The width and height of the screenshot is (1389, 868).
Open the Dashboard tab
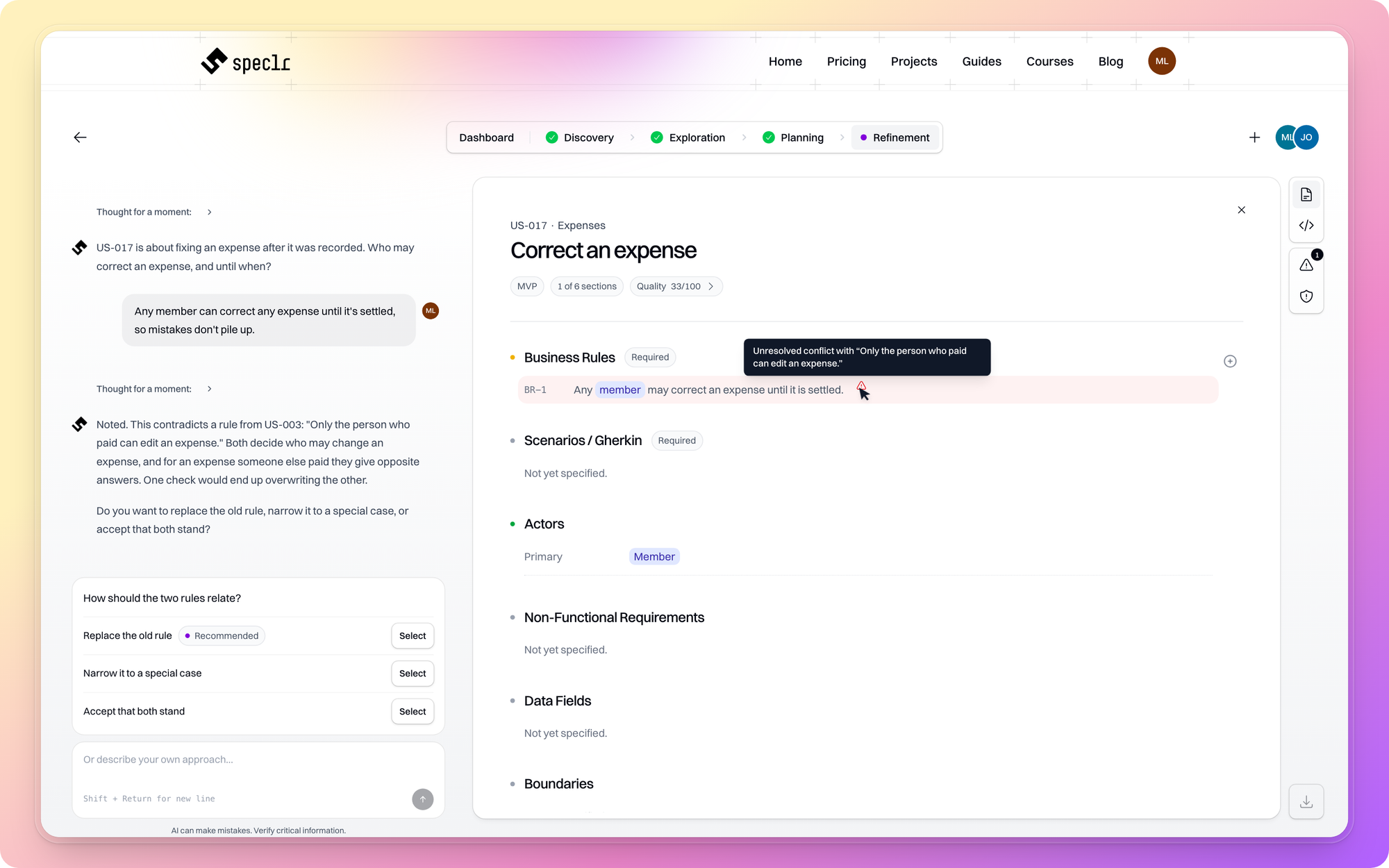click(486, 137)
